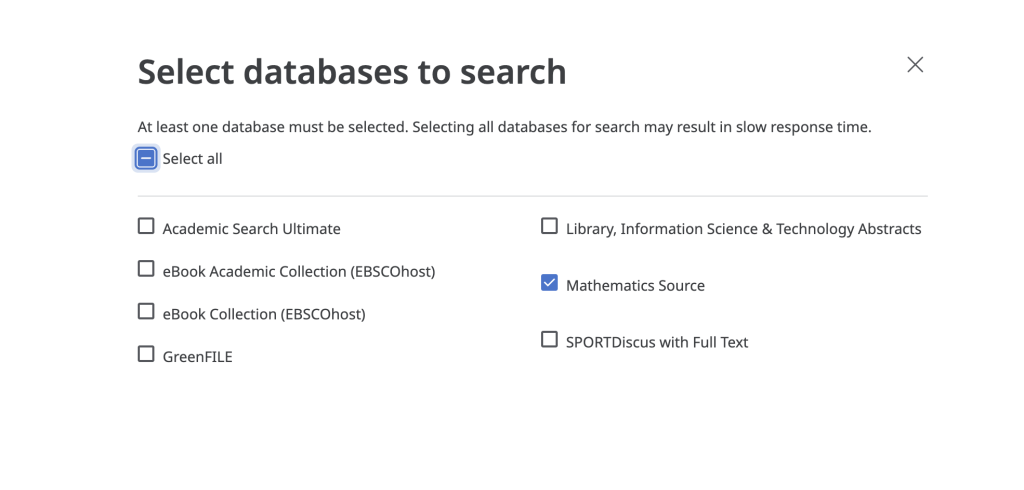1024x490 pixels.
Task: Toggle the Select all checkbox
Action: pyautogui.click(x=146, y=158)
